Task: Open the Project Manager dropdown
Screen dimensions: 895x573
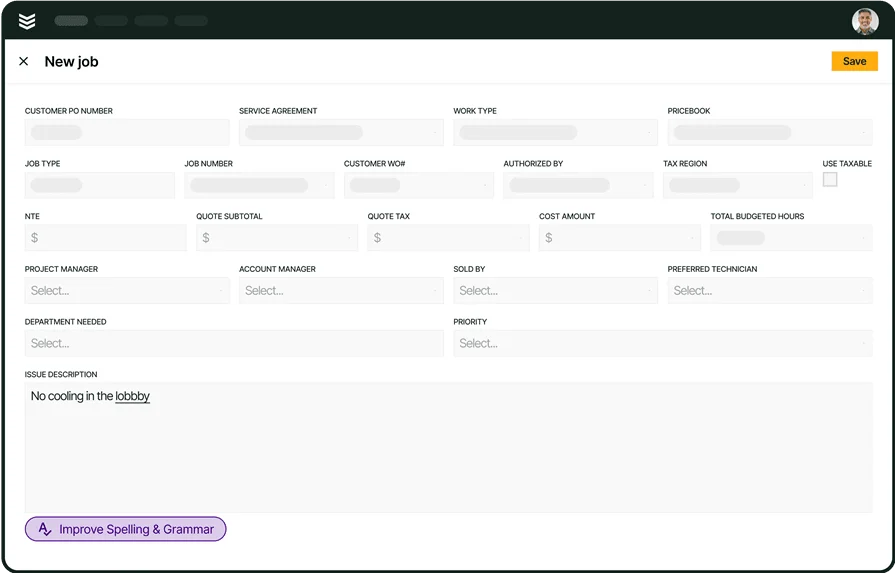Action: tap(127, 291)
